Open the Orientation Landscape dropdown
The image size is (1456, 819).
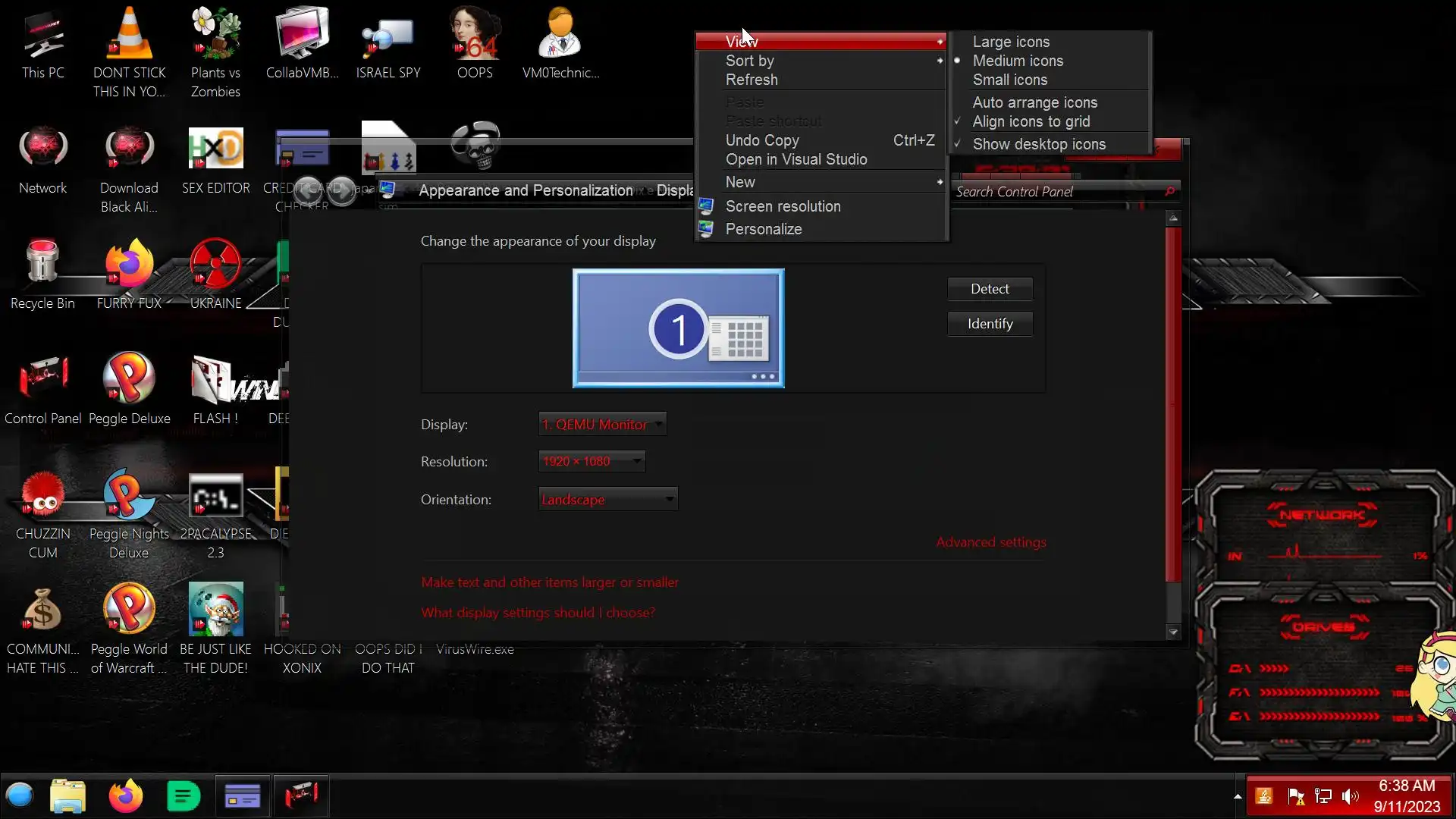tap(607, 500)
